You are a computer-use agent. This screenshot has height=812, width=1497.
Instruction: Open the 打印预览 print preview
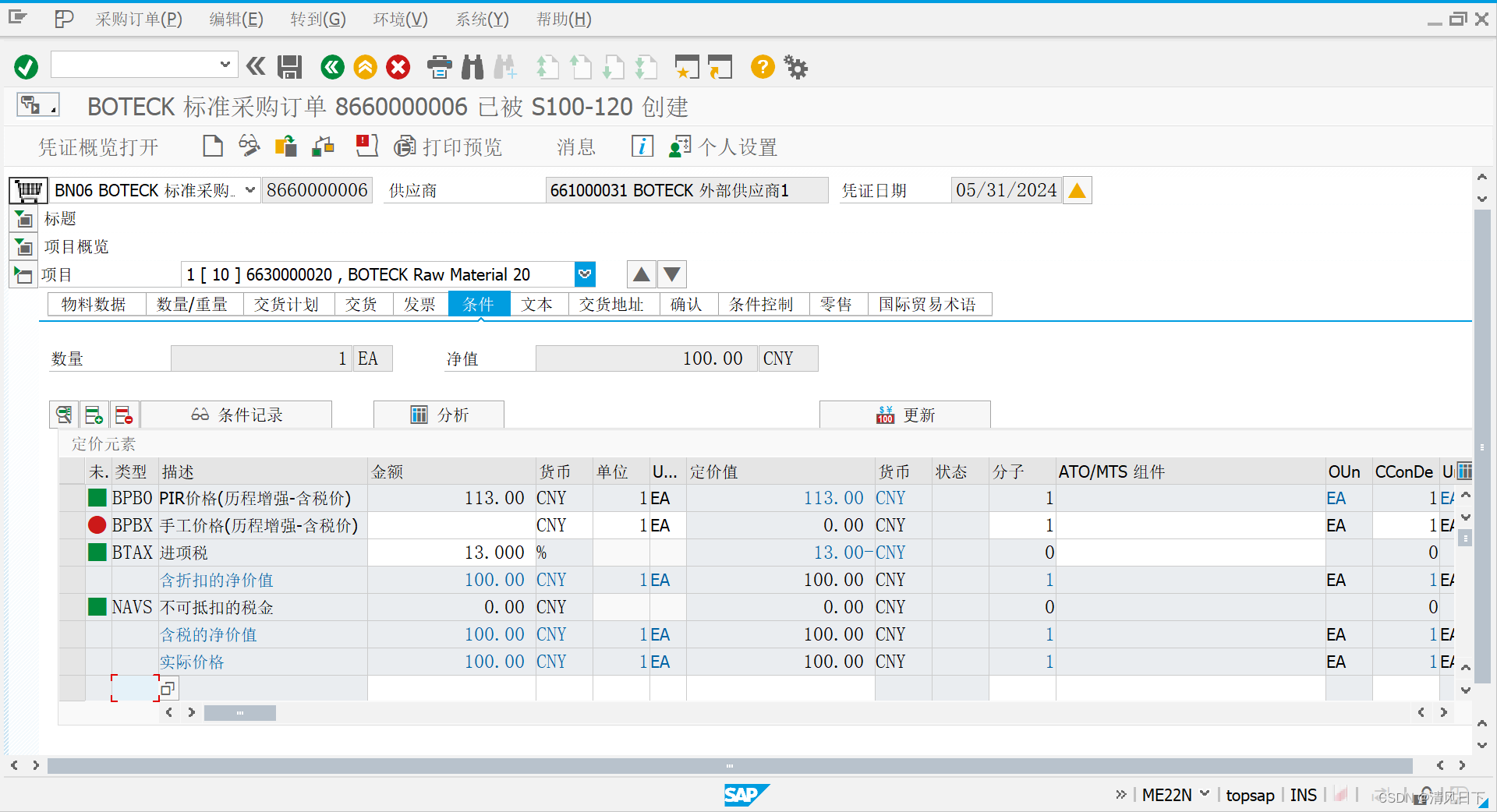pyautogui.click(x=448, y=147)
